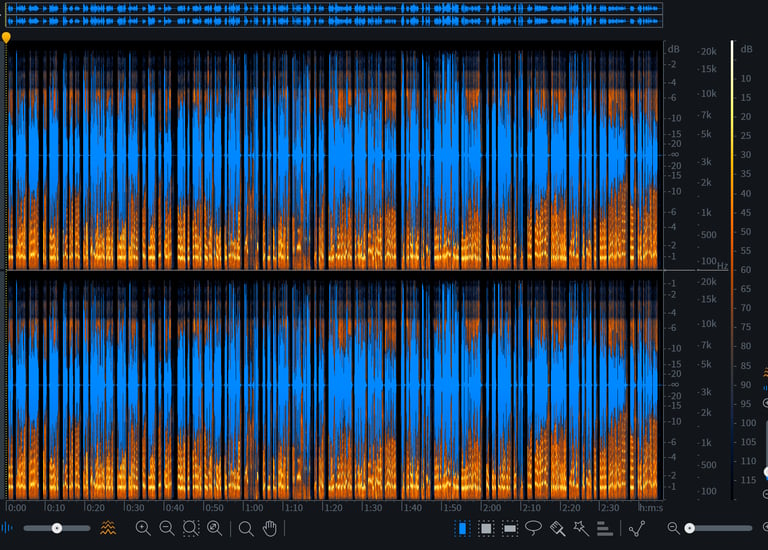Click the 0:10 time ruler label
Image resolution: width=768 pixels, height=550 pixels.
coord(56,508)
